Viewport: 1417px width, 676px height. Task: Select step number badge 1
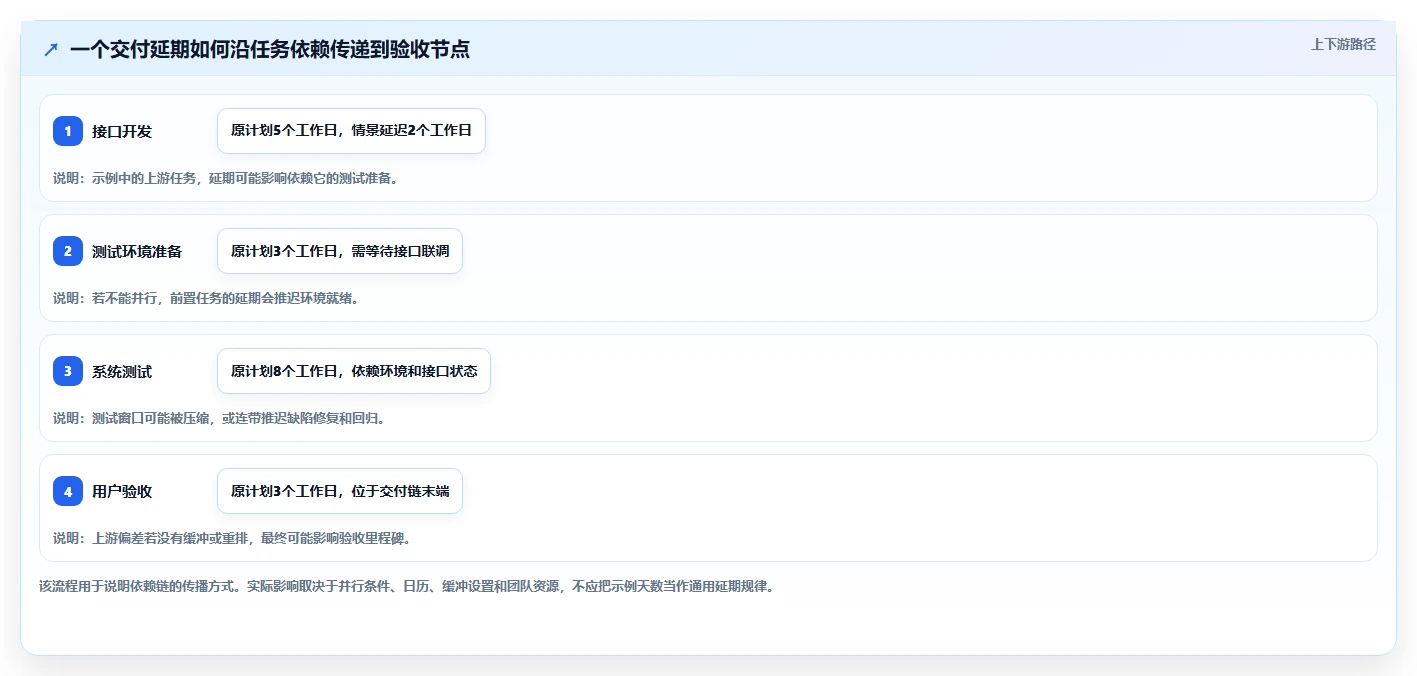tap(68, 131)
